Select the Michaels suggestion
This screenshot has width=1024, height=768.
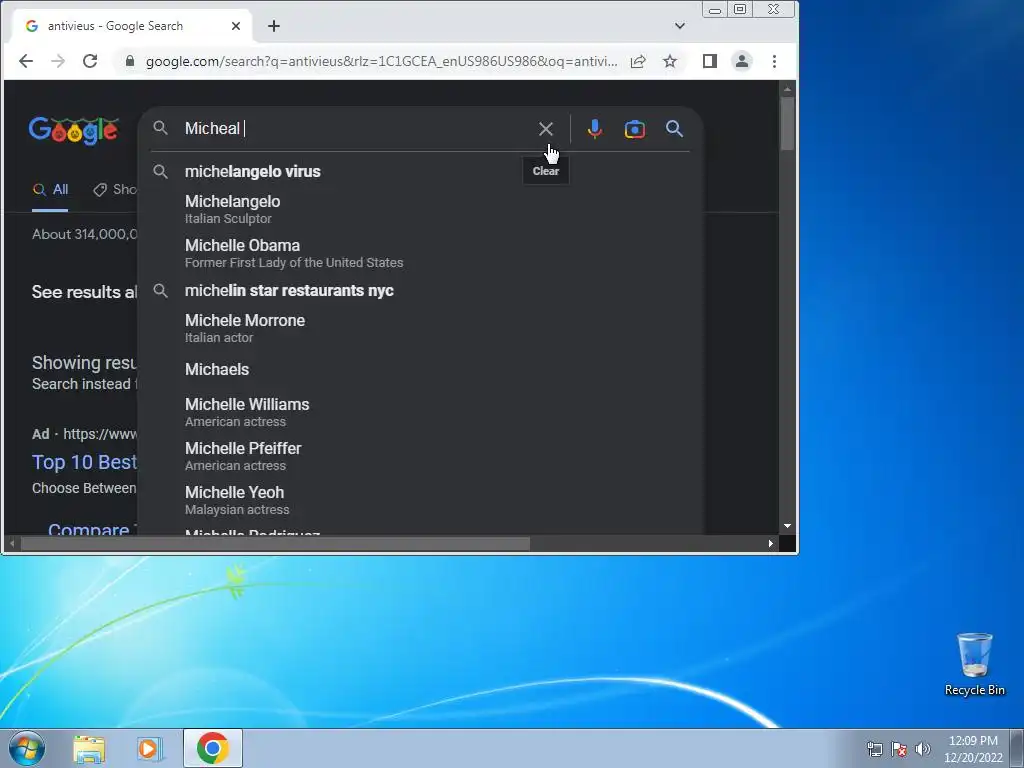click(420, 370)
